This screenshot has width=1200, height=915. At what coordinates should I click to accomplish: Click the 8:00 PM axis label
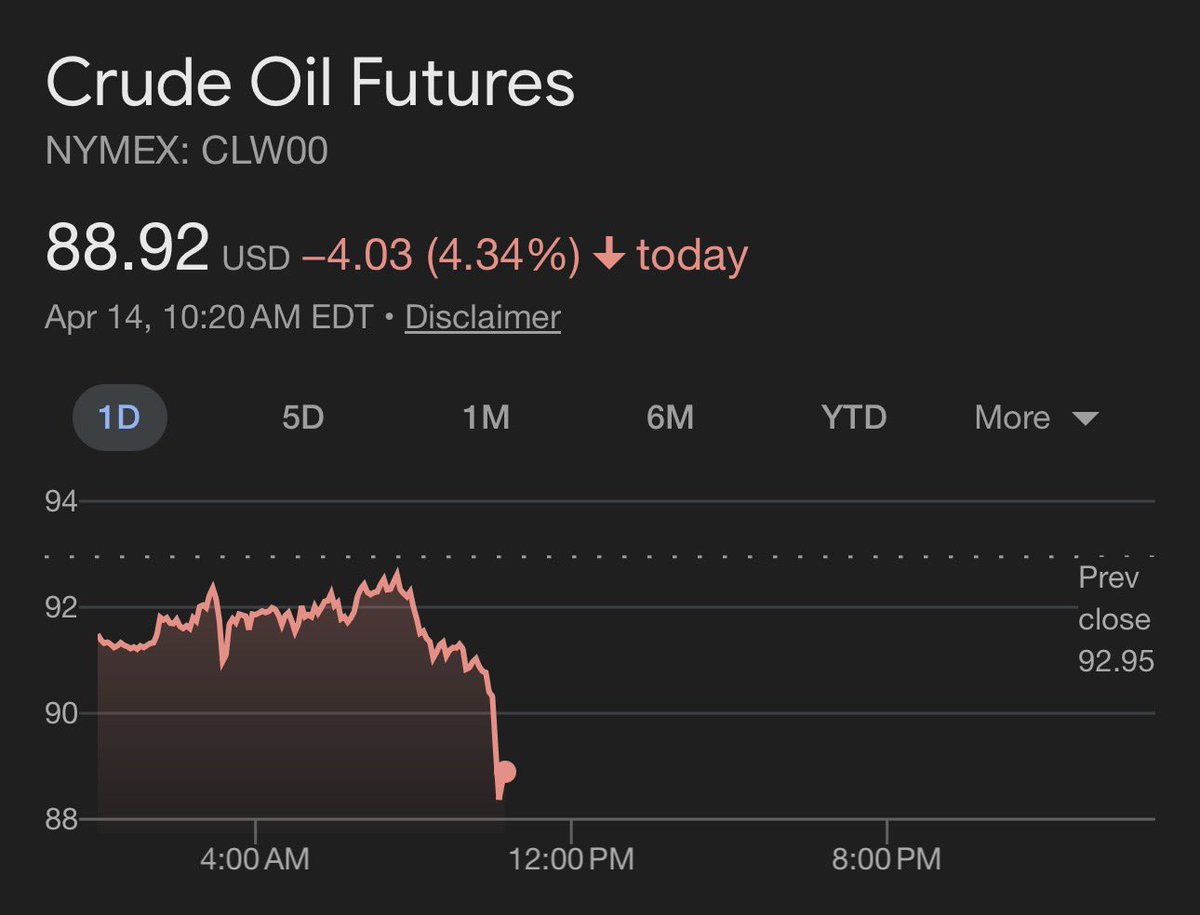pyautogui.click(x=887, y=859)
